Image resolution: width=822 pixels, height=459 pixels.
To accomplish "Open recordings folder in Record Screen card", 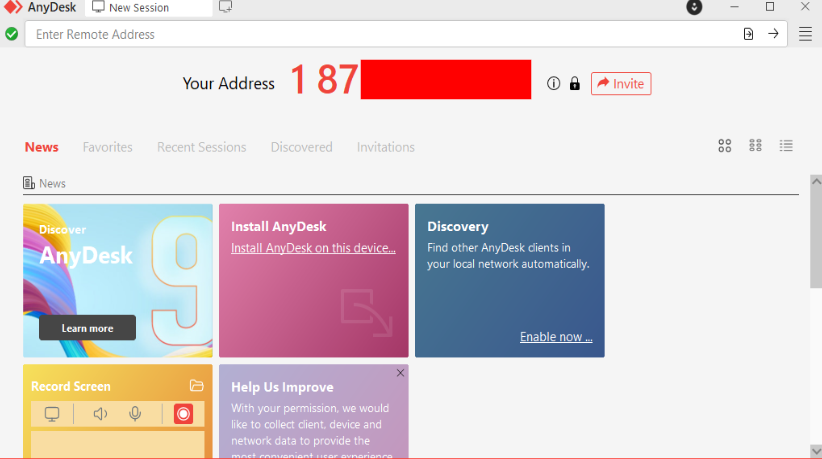I will point(197,386).
